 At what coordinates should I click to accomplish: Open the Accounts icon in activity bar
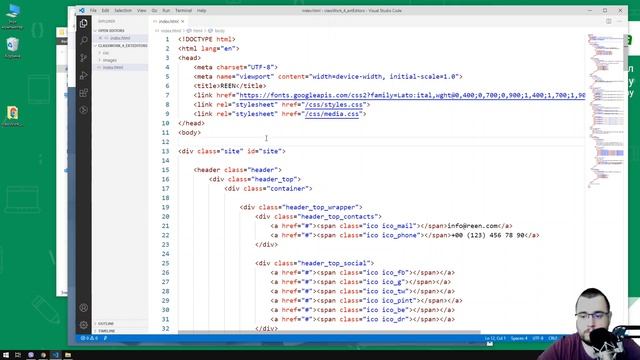click(x=84, y=308)
